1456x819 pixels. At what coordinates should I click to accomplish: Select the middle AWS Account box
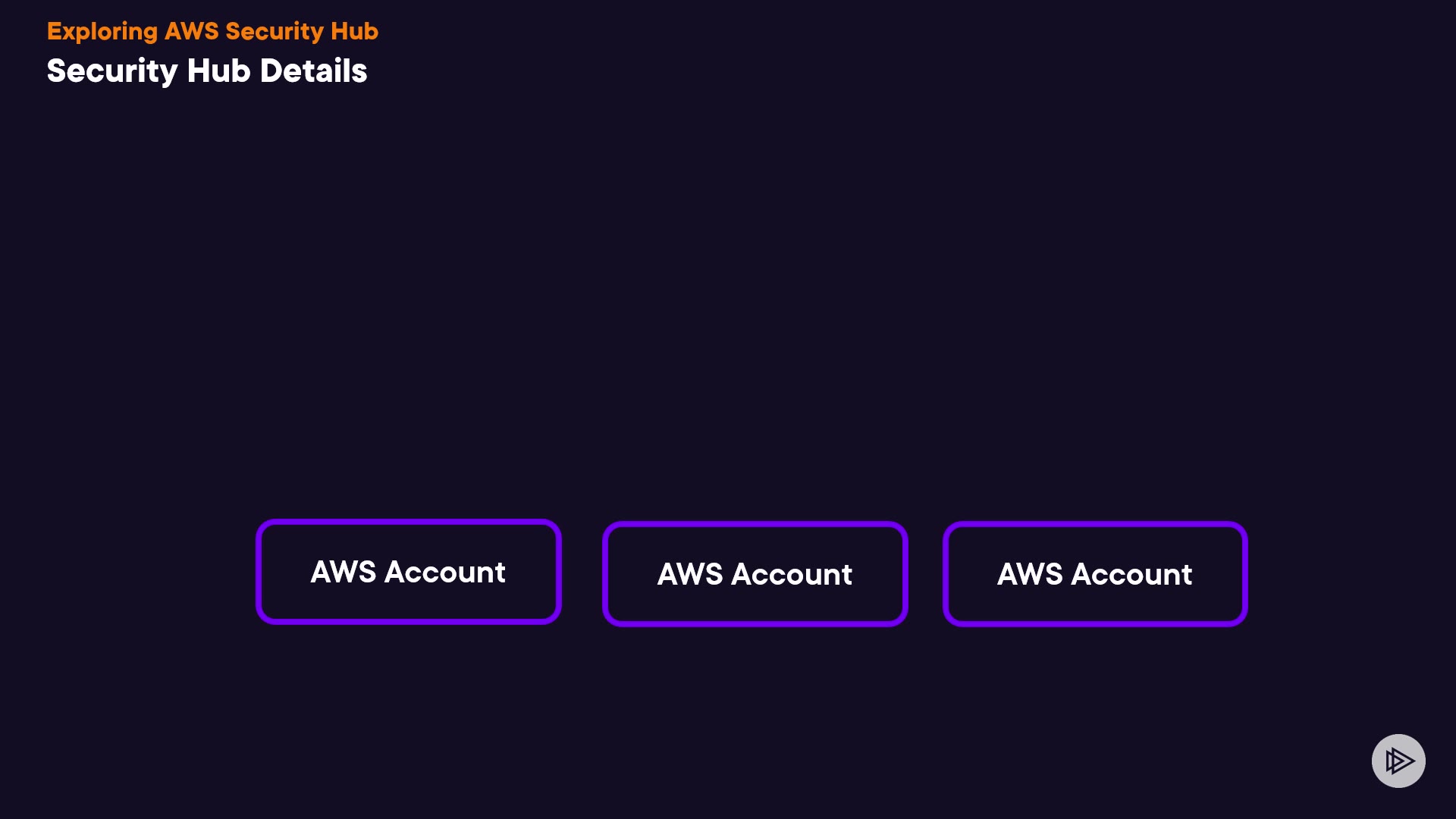pos(755,574)
